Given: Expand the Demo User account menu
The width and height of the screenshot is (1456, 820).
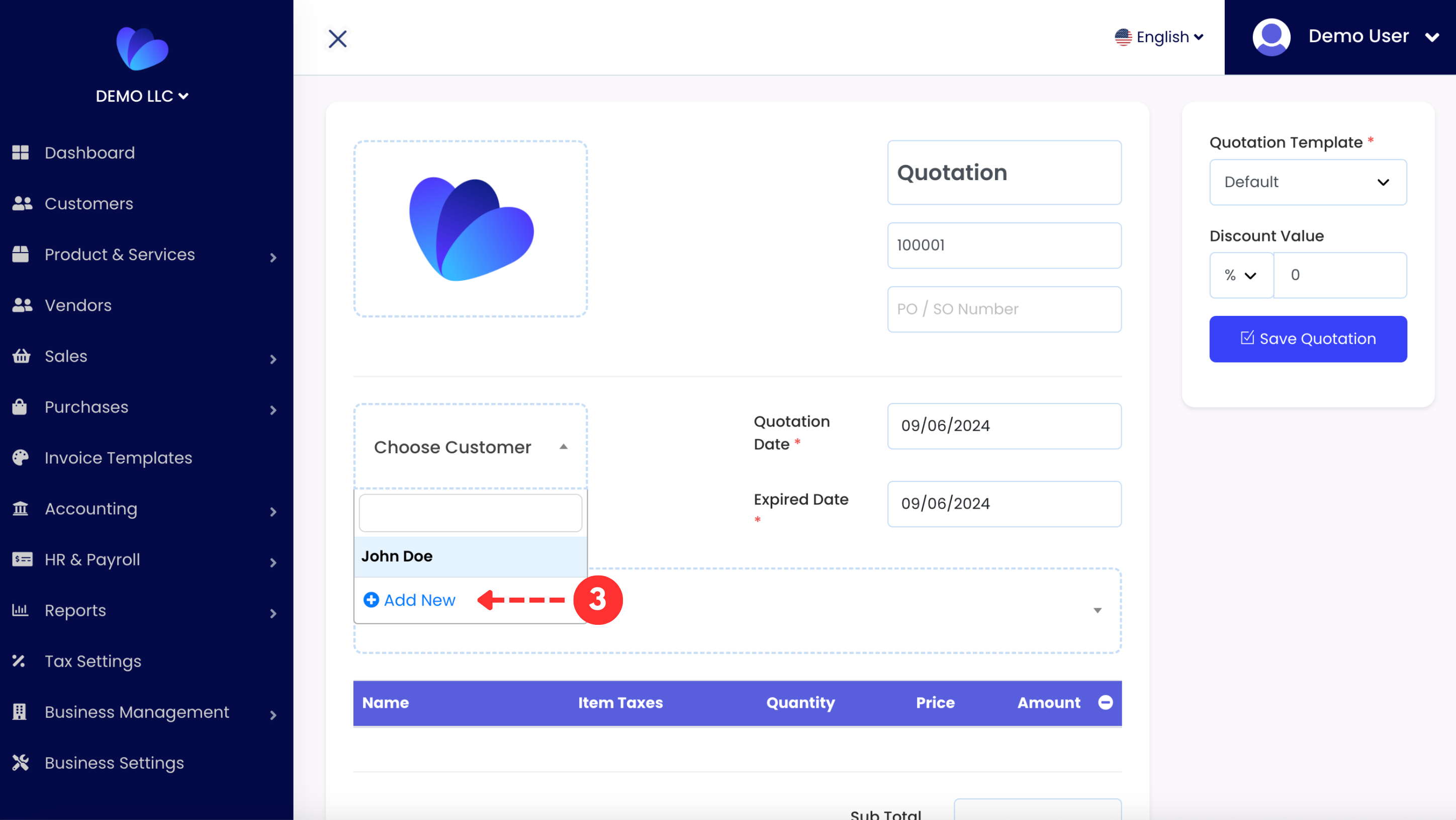Looking at the screenshot, I should 1432,37.
